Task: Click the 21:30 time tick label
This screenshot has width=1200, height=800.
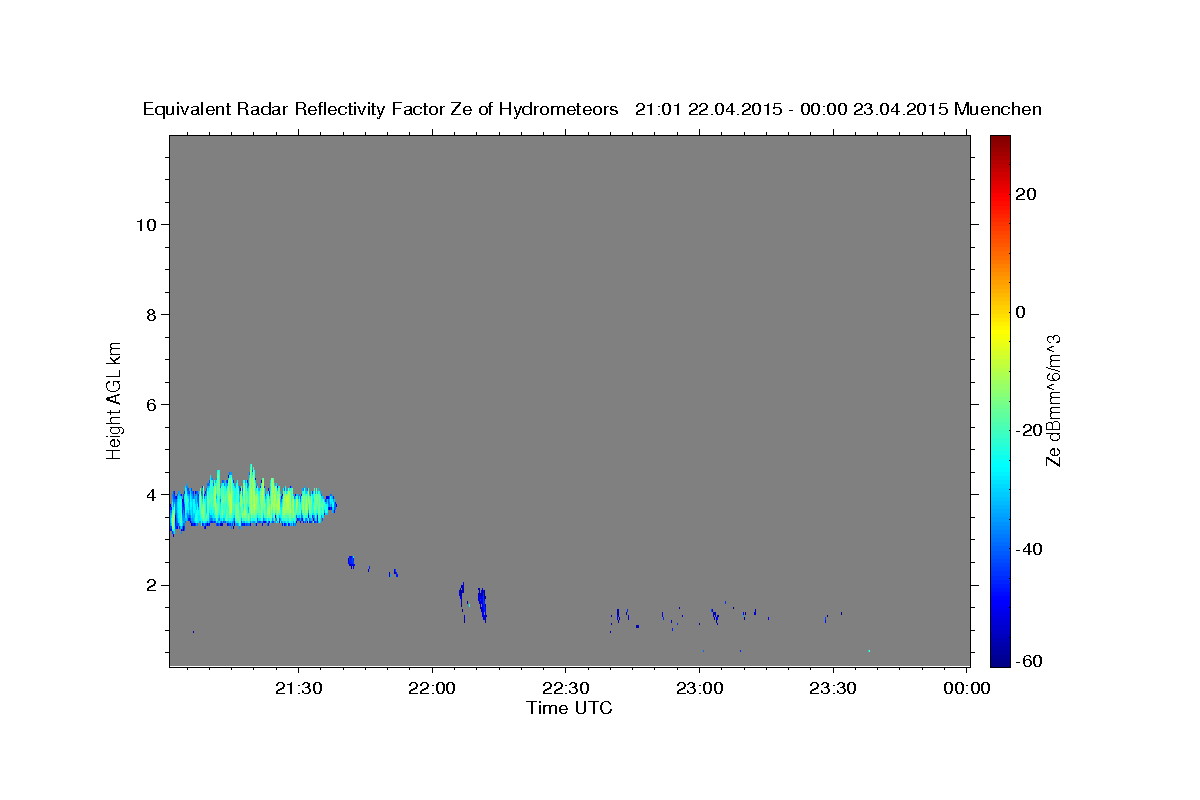Action: coord(298,689)
